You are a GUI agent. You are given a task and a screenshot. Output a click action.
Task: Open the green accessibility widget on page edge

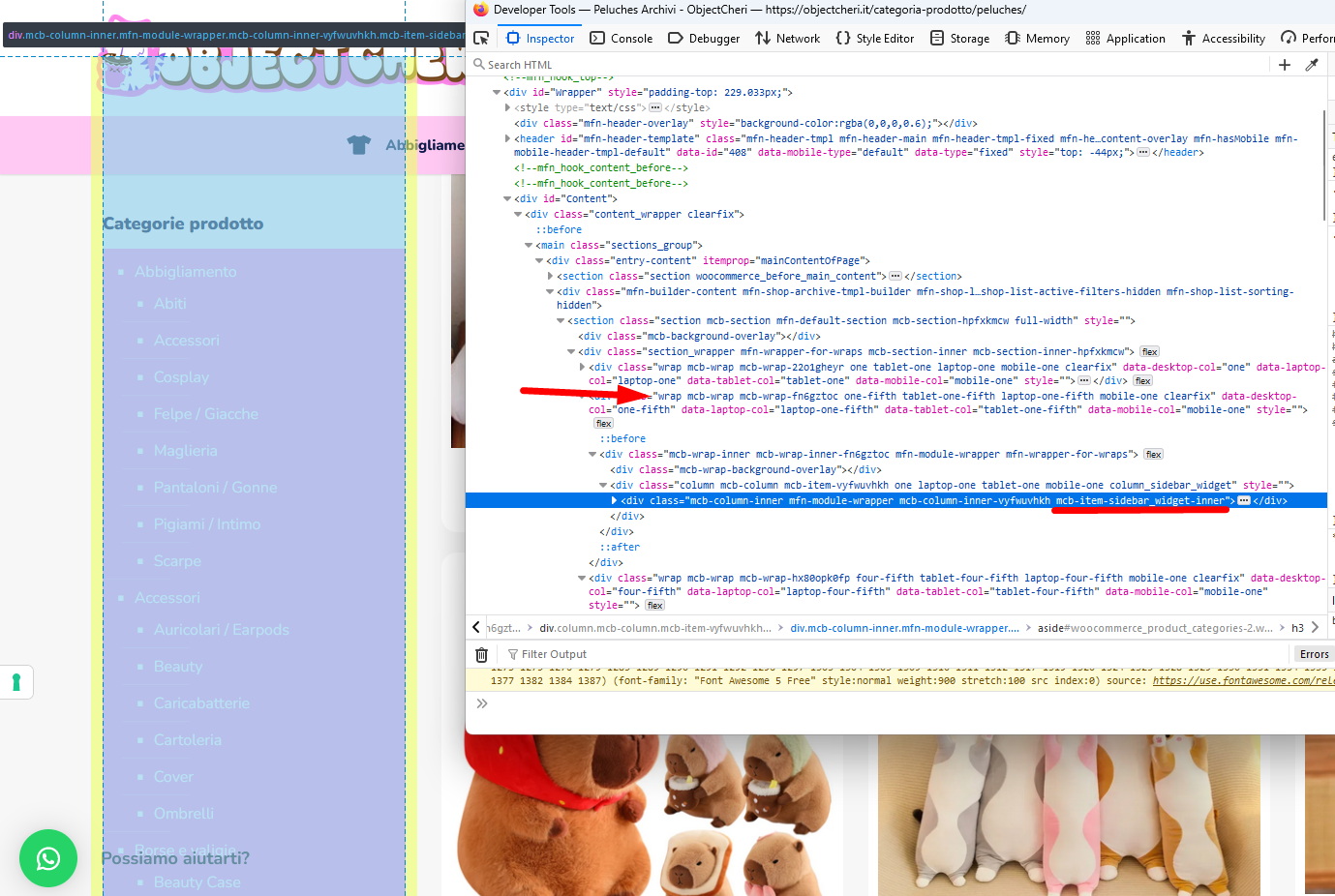(x=16, y=682)
